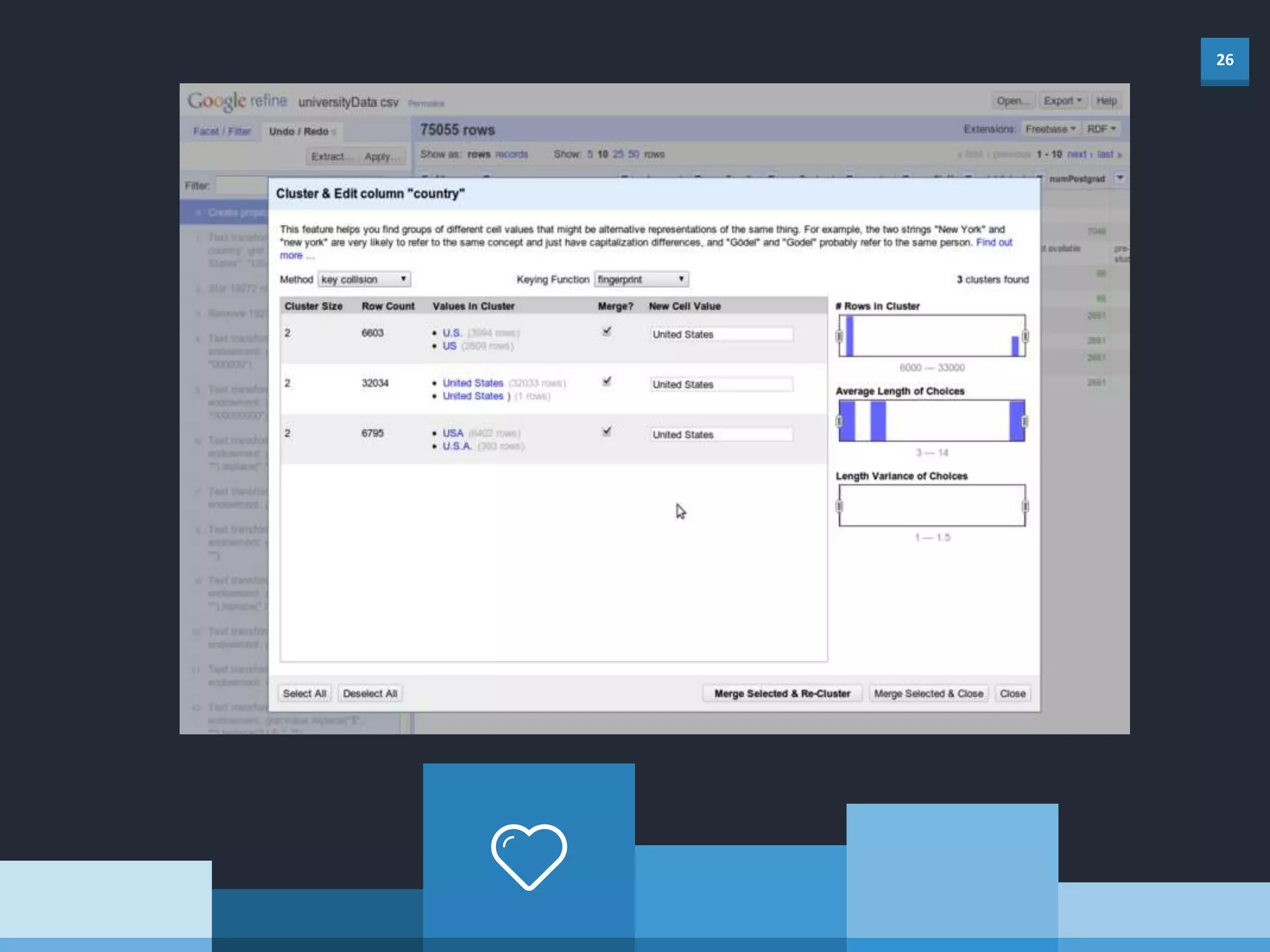Toggle merge checkbox for U.S. cluster

pyautogui.click(x=606, y=332)
